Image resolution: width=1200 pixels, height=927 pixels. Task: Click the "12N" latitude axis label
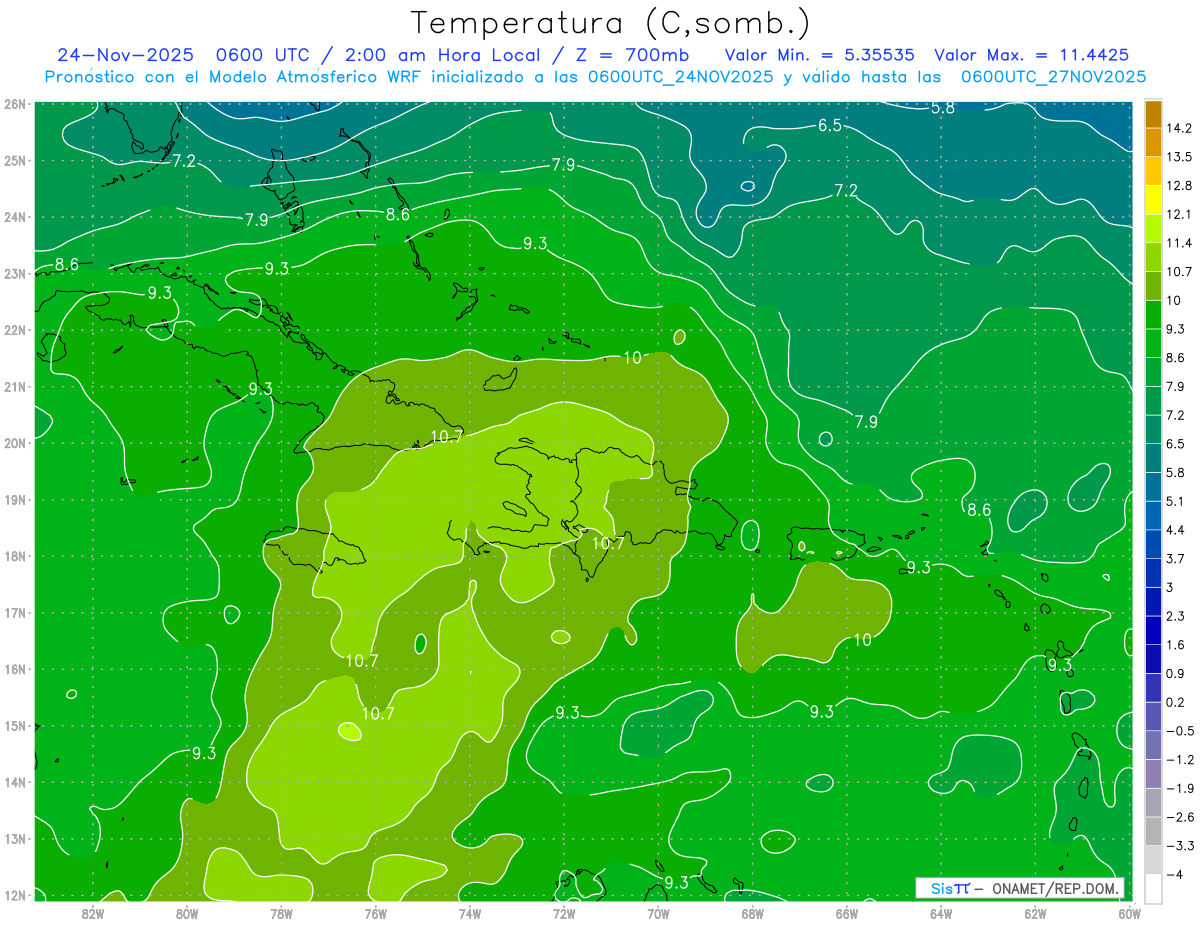click(15, 895)
